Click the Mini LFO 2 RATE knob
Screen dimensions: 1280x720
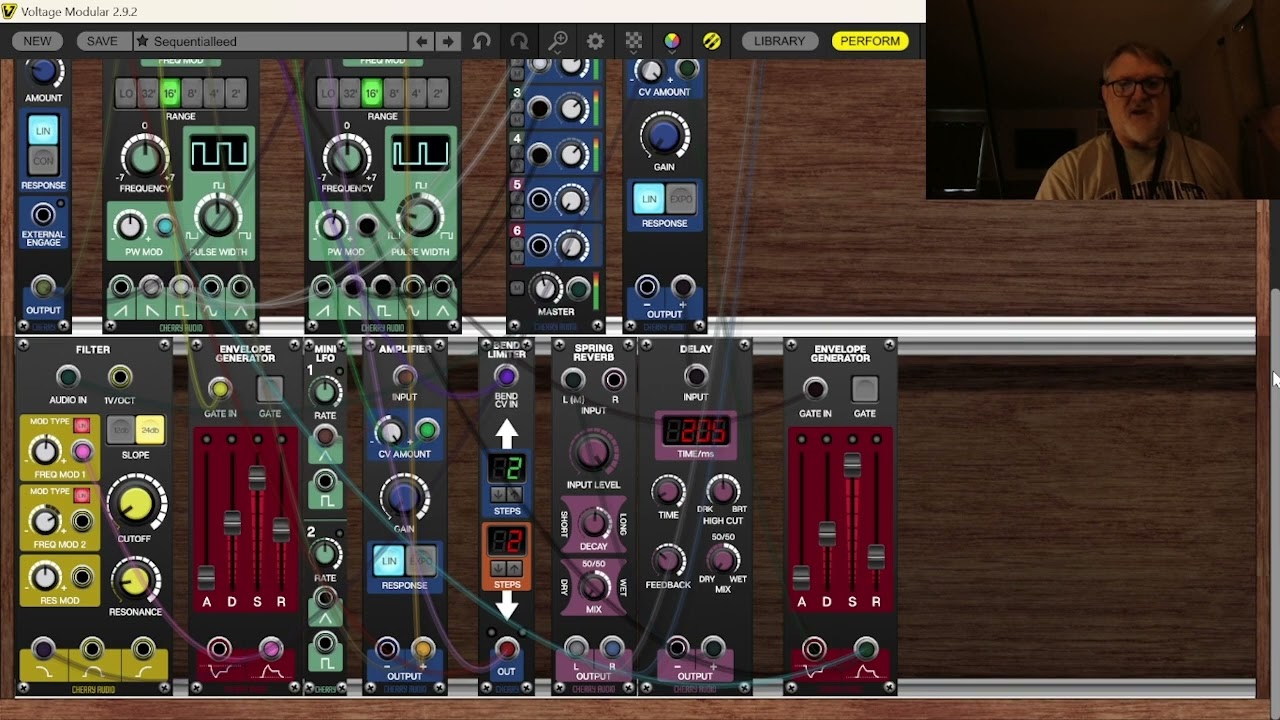tap(325, 553)
